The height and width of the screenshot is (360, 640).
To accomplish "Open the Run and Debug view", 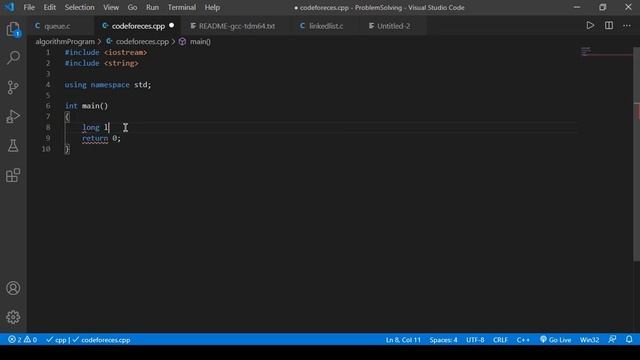I will point(13,117).
